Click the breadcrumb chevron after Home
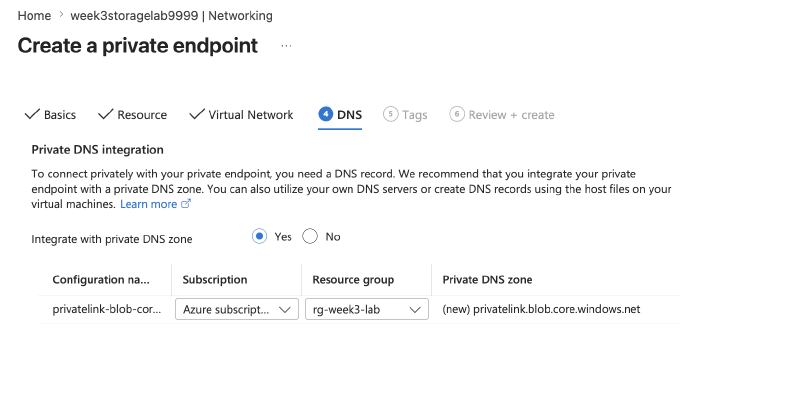The width and height of the screenshot is (800, 410). [x=61, y=15]
